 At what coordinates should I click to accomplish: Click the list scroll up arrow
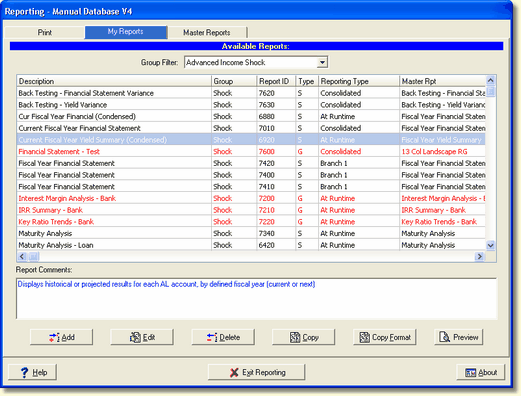click(x=490, y=80)
